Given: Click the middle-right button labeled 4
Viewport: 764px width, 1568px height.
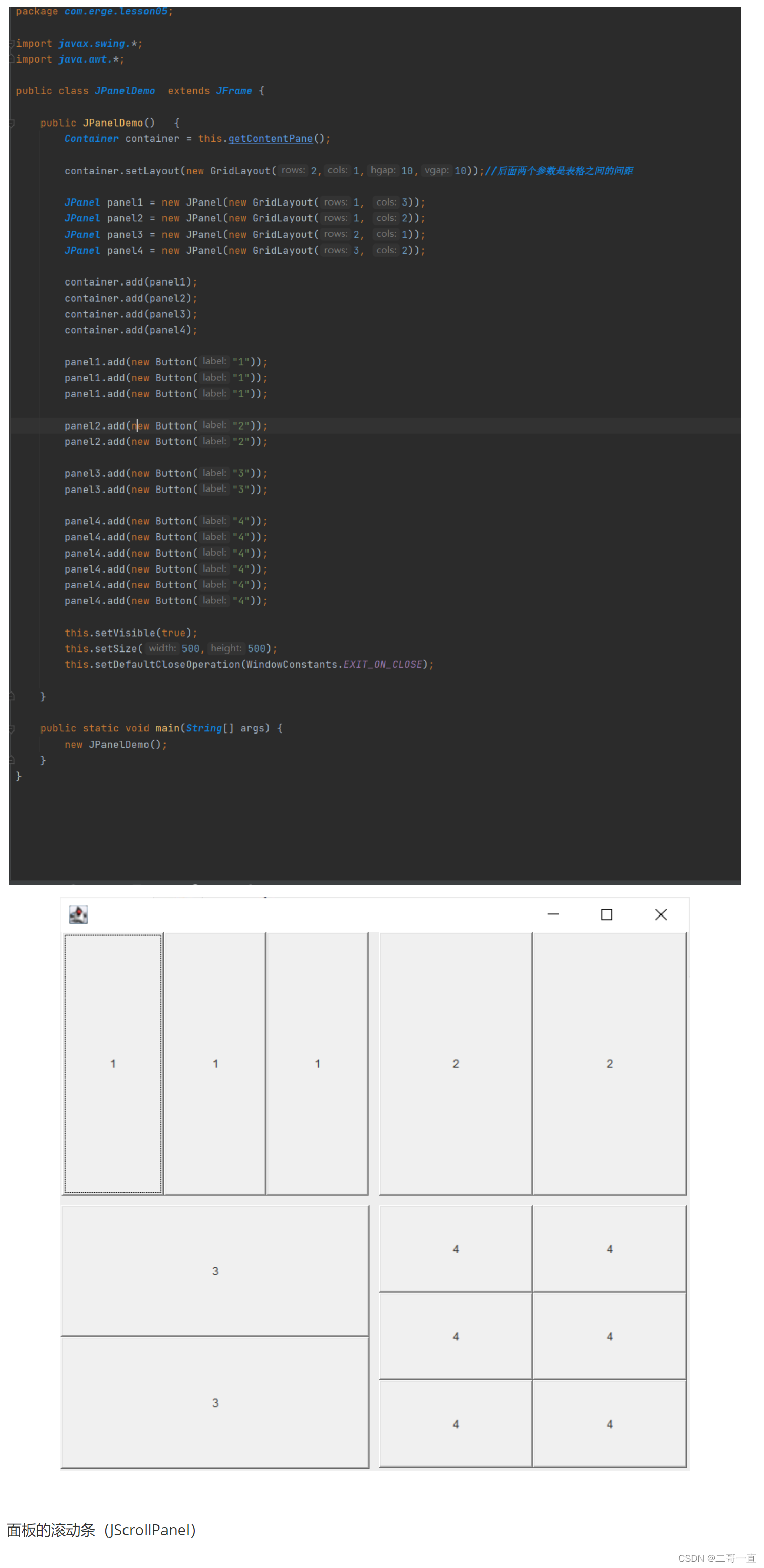Looking at the screenshot, I should click(609, 1337).
